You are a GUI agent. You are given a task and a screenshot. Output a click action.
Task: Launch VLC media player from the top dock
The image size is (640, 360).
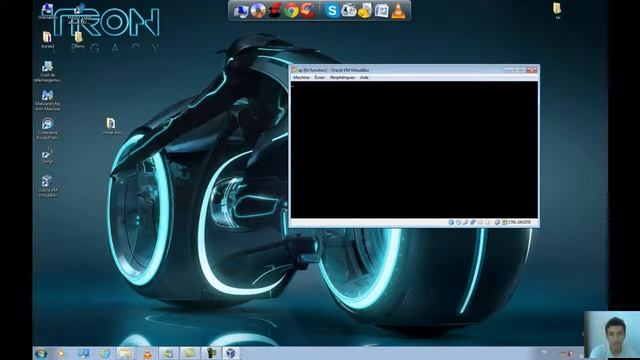pyautogui.click(x=398, y=11)
